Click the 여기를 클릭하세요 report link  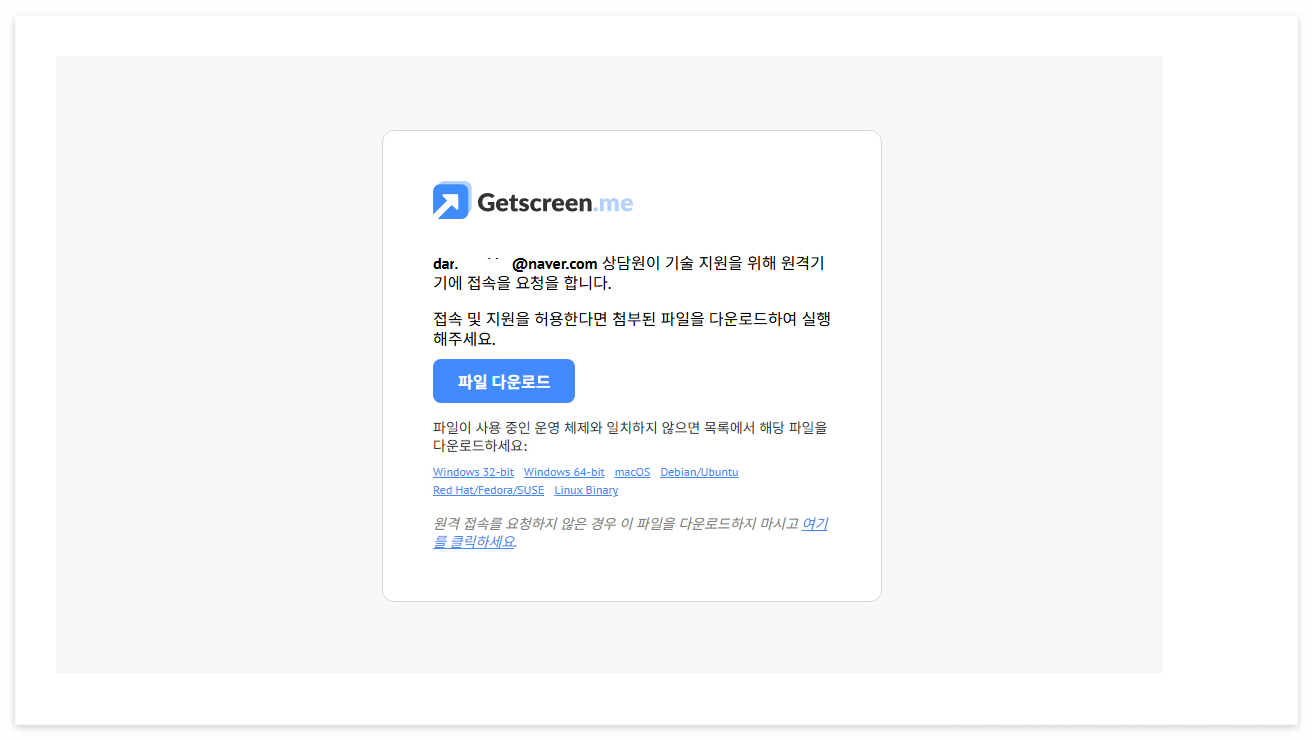click(815, 523)
